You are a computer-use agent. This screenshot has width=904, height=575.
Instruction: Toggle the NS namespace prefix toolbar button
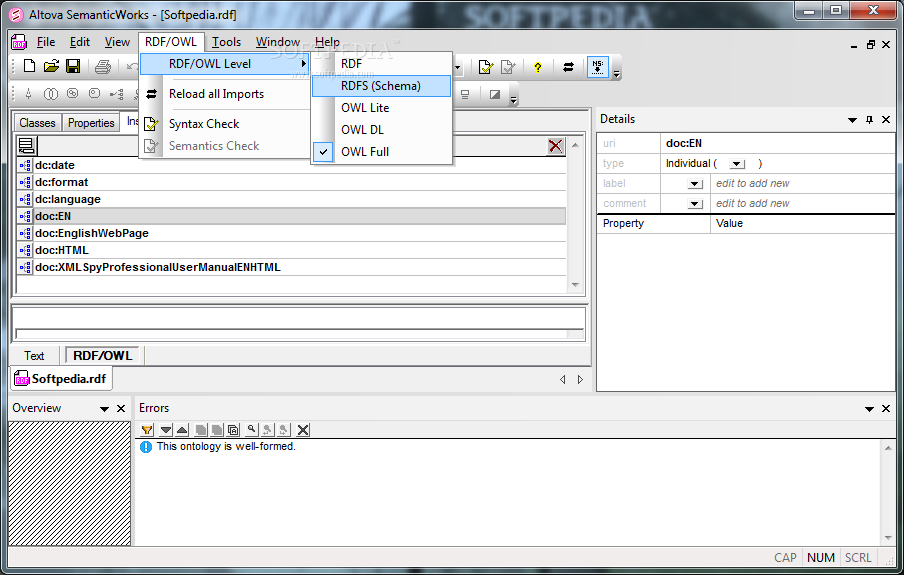tap(597, 67)
